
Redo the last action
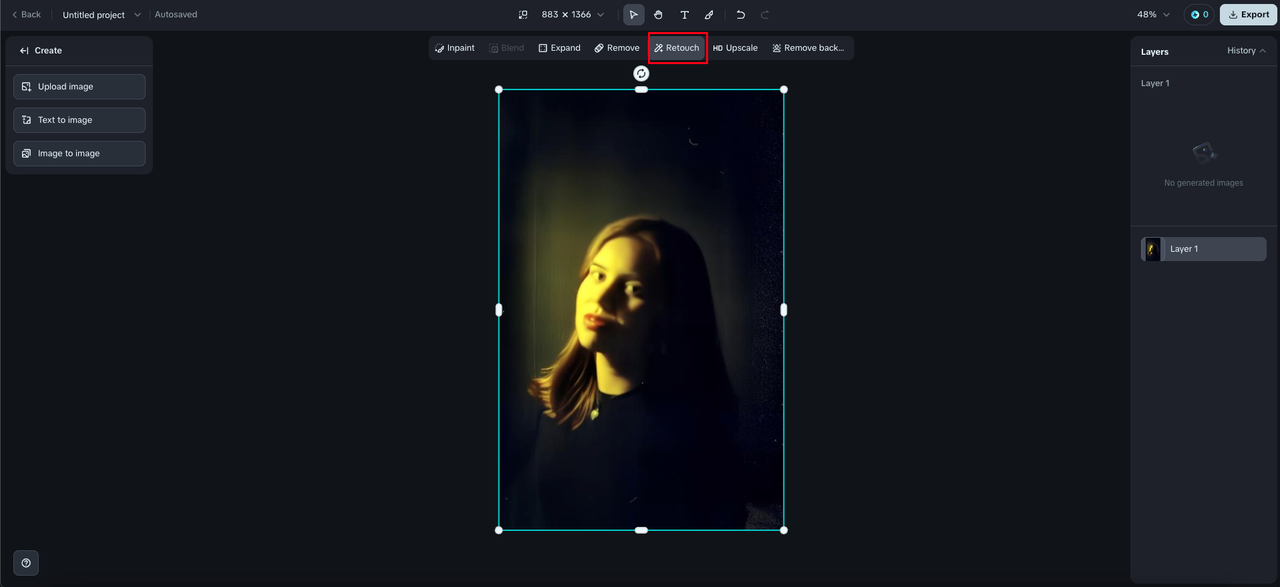point(765,15)
